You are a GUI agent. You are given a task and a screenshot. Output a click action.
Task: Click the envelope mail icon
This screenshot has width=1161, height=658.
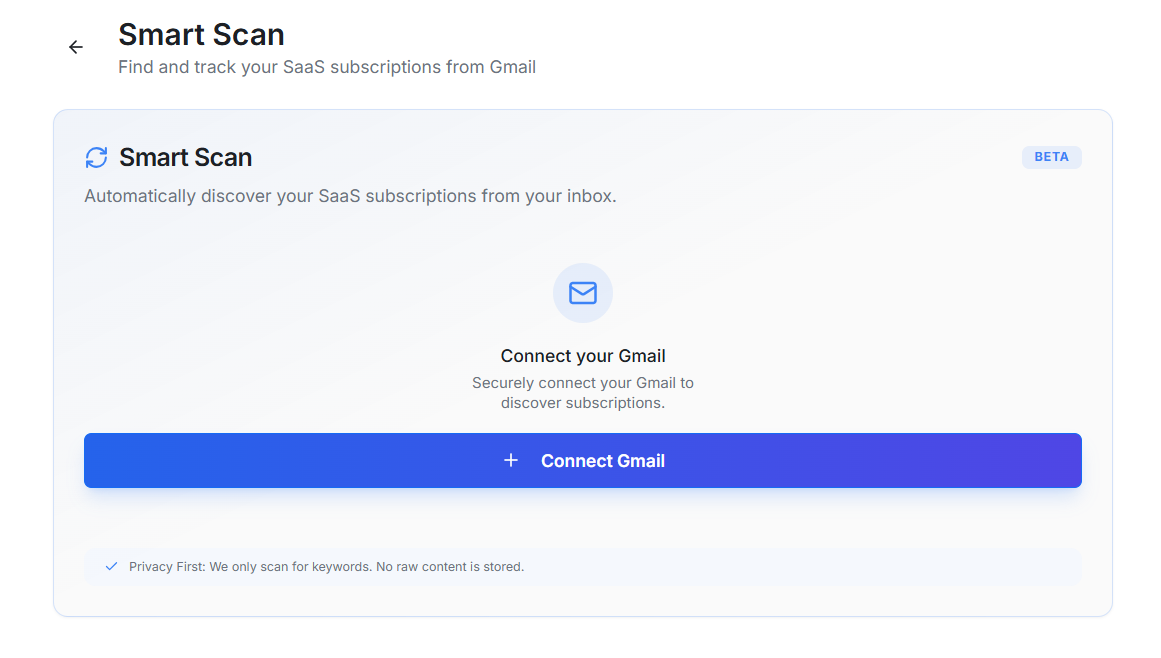coord(583,292)
